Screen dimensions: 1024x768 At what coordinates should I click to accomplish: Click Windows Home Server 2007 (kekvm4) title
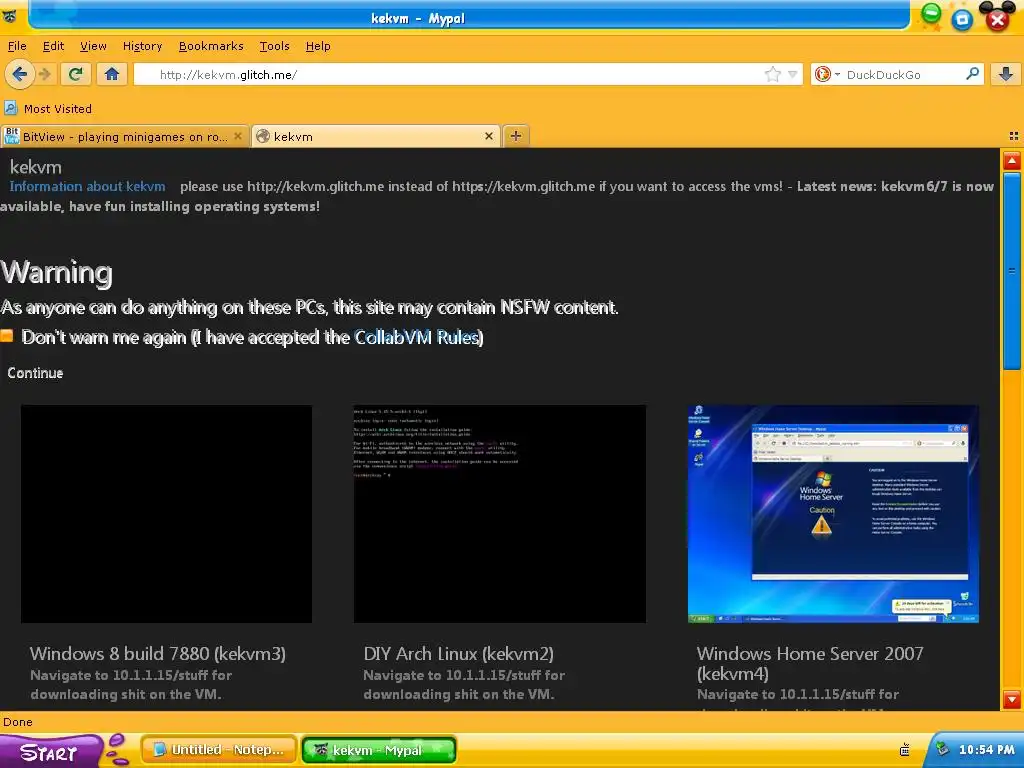tap(810, 664)
